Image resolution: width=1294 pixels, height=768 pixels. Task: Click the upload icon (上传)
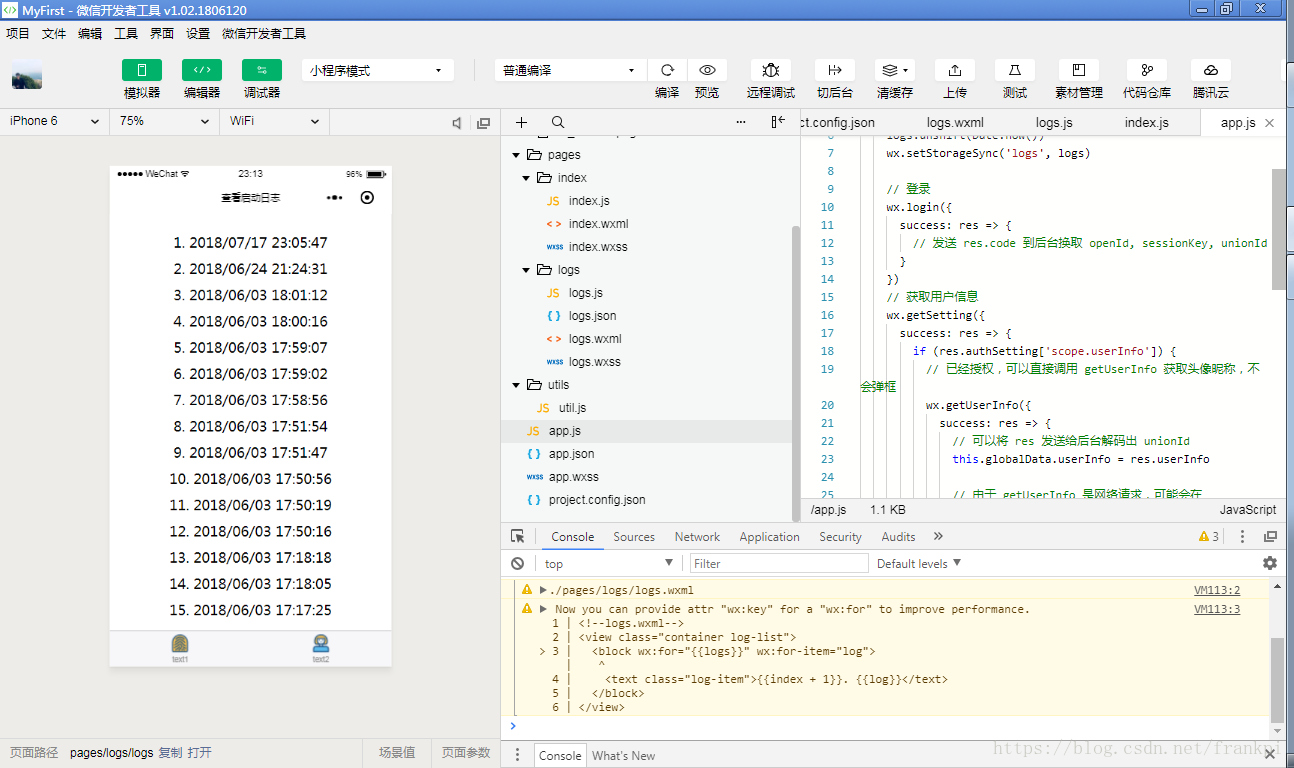(x=955, y=70)
